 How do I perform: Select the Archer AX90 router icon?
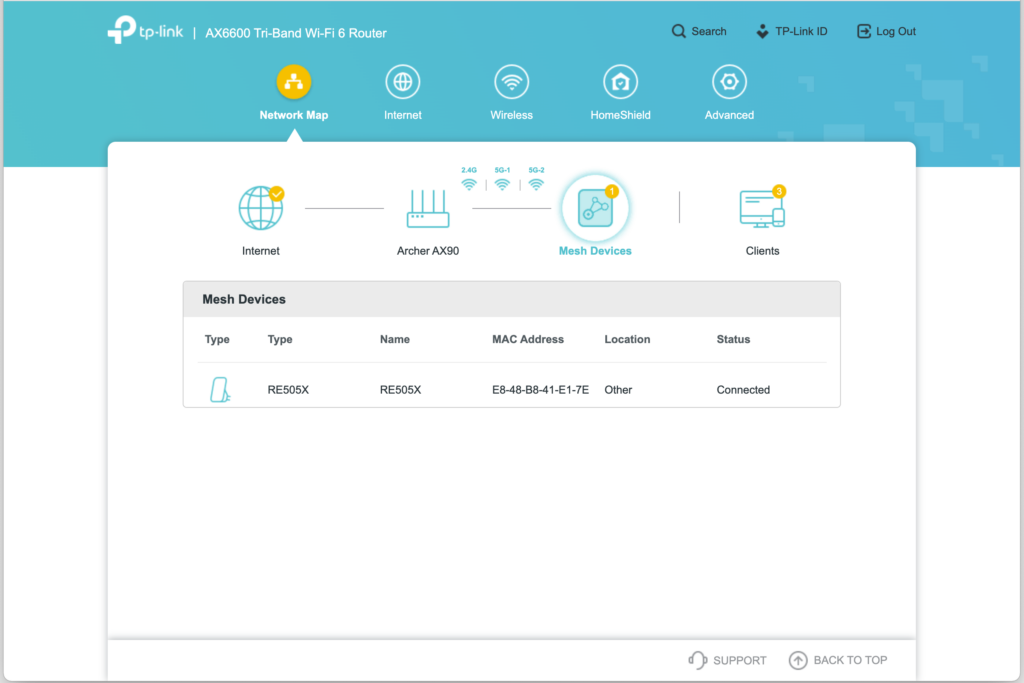coord(428,209)
